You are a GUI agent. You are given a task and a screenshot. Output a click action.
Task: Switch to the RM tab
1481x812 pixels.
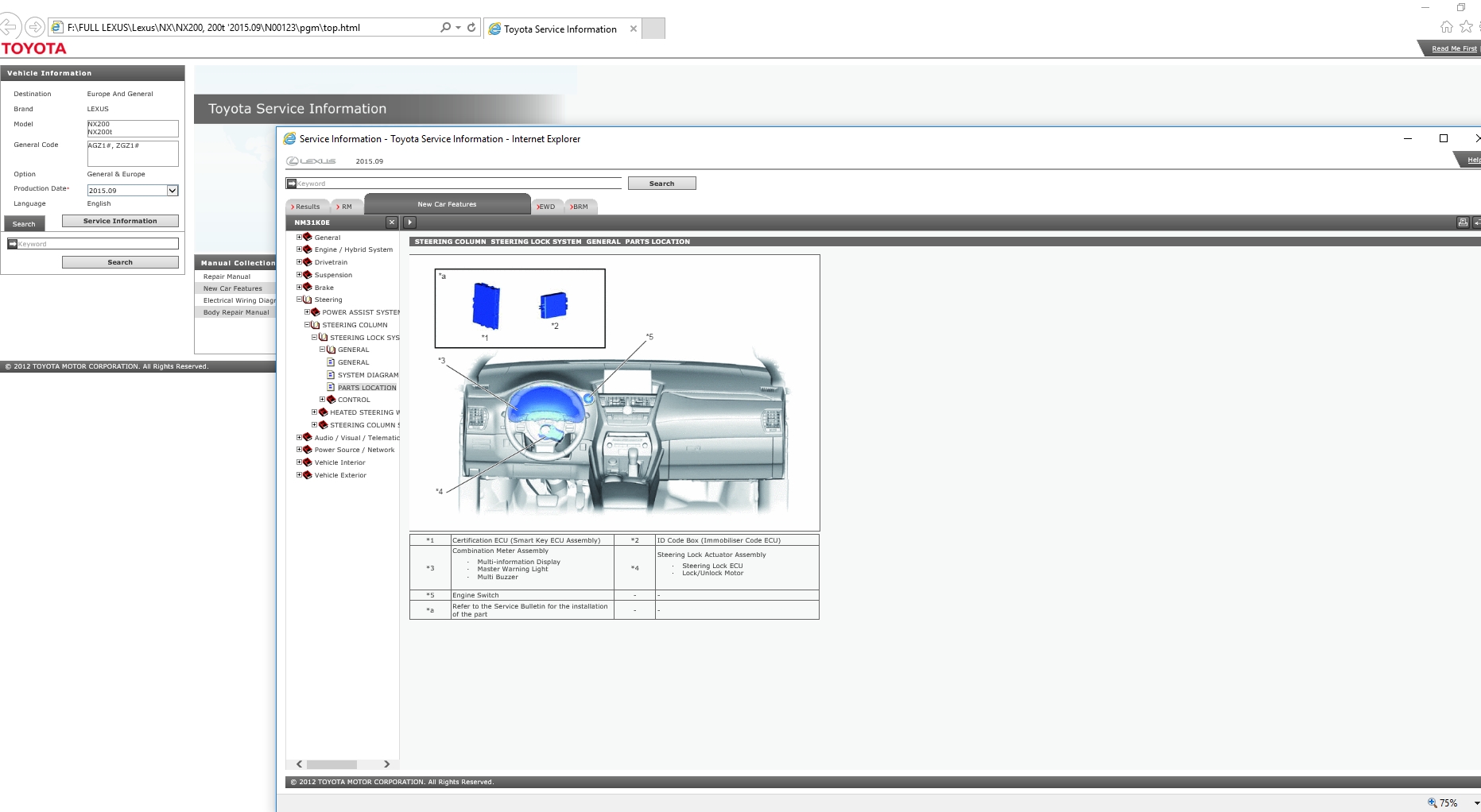(x=346, y=207)
